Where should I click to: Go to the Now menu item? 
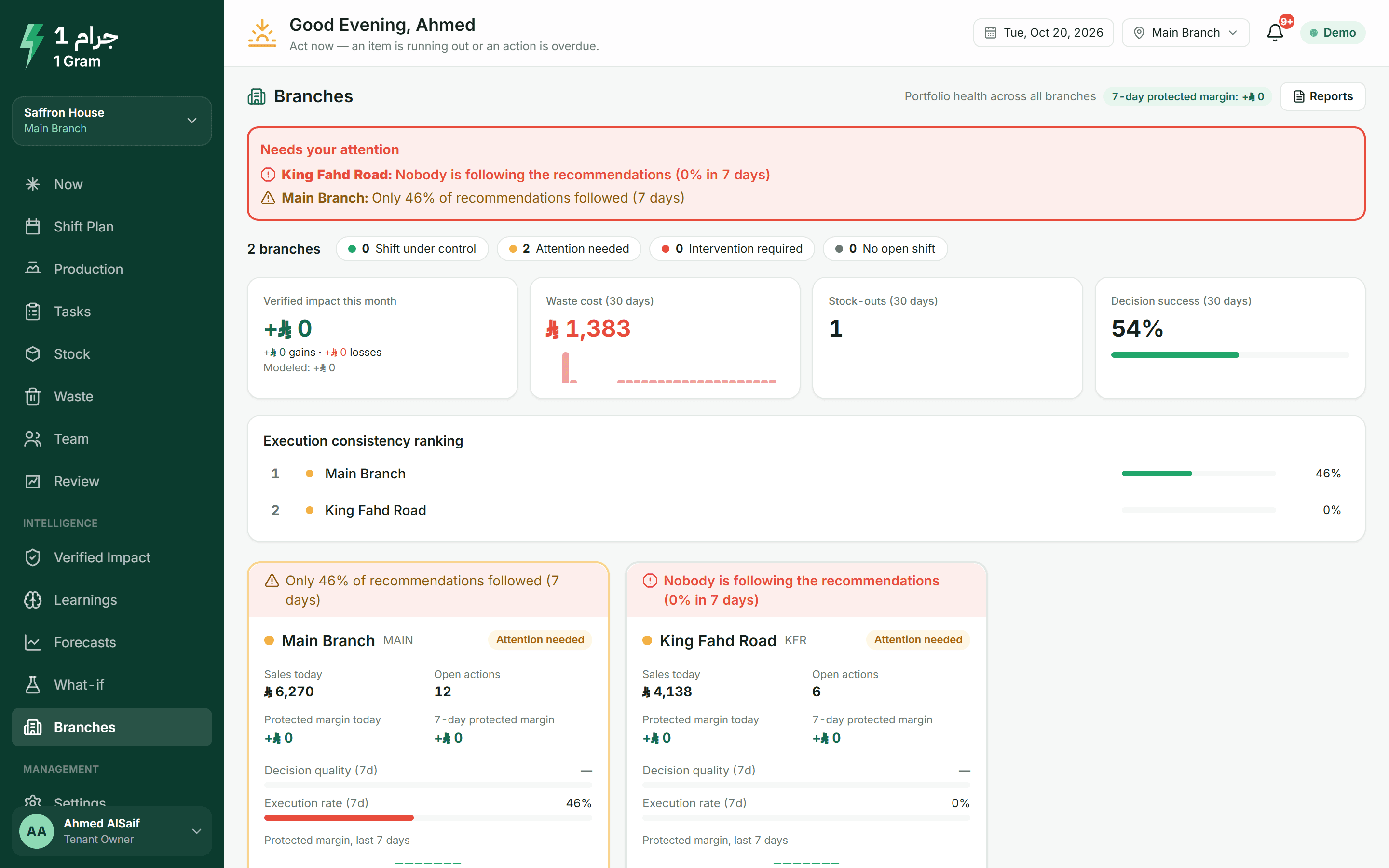coord(112,184)
